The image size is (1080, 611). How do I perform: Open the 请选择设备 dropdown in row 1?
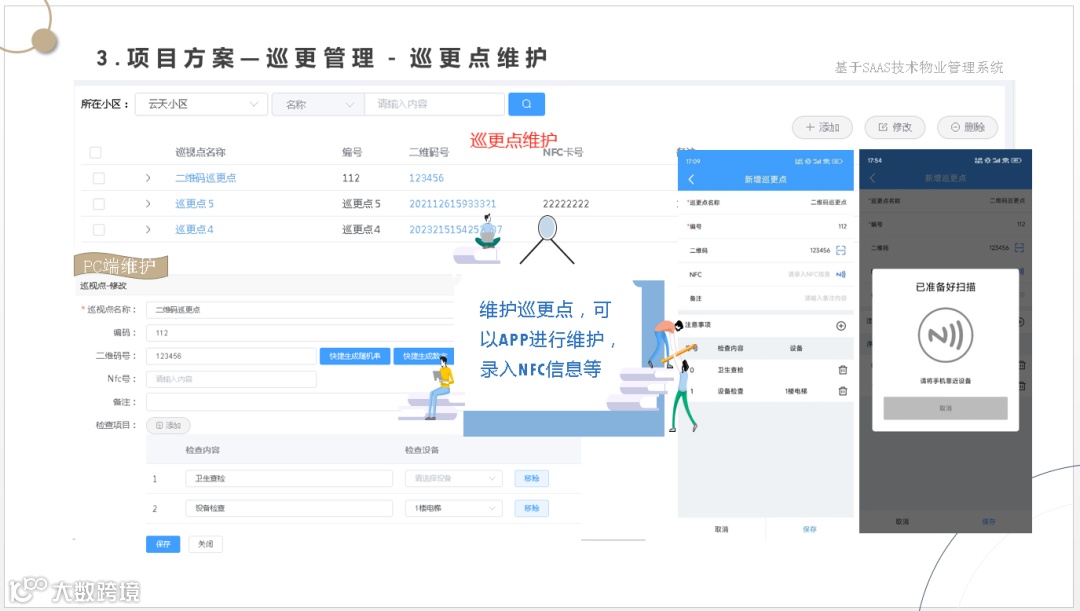[x=453, y=479]
